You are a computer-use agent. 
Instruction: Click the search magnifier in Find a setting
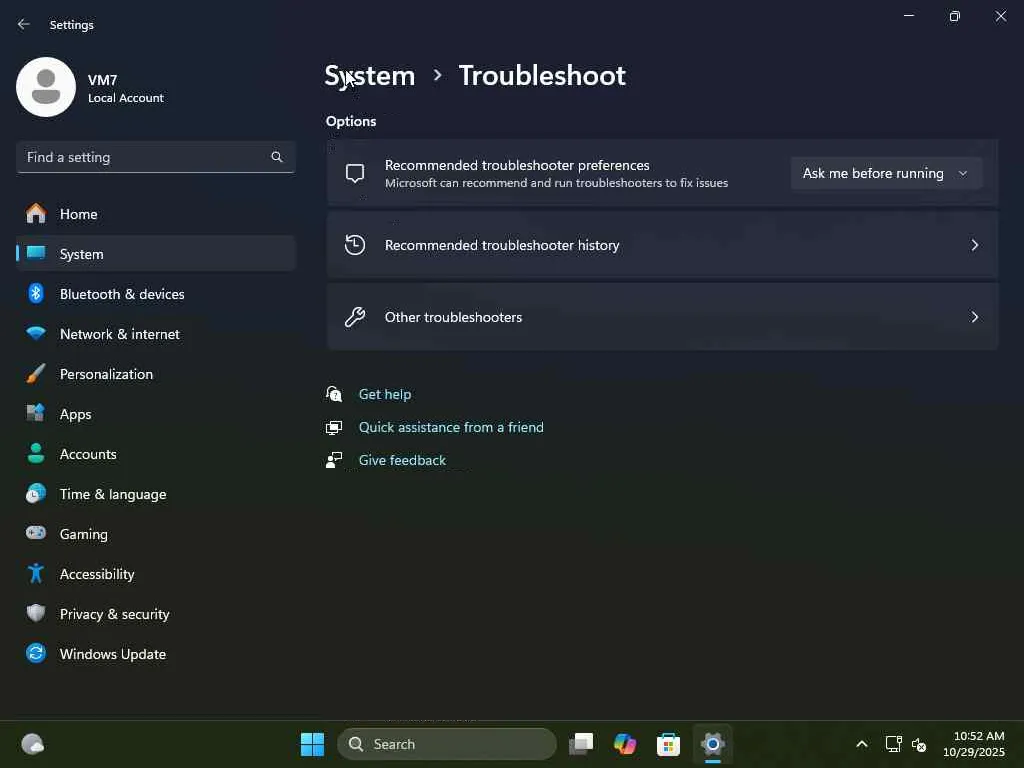click(x=277, y=157)
